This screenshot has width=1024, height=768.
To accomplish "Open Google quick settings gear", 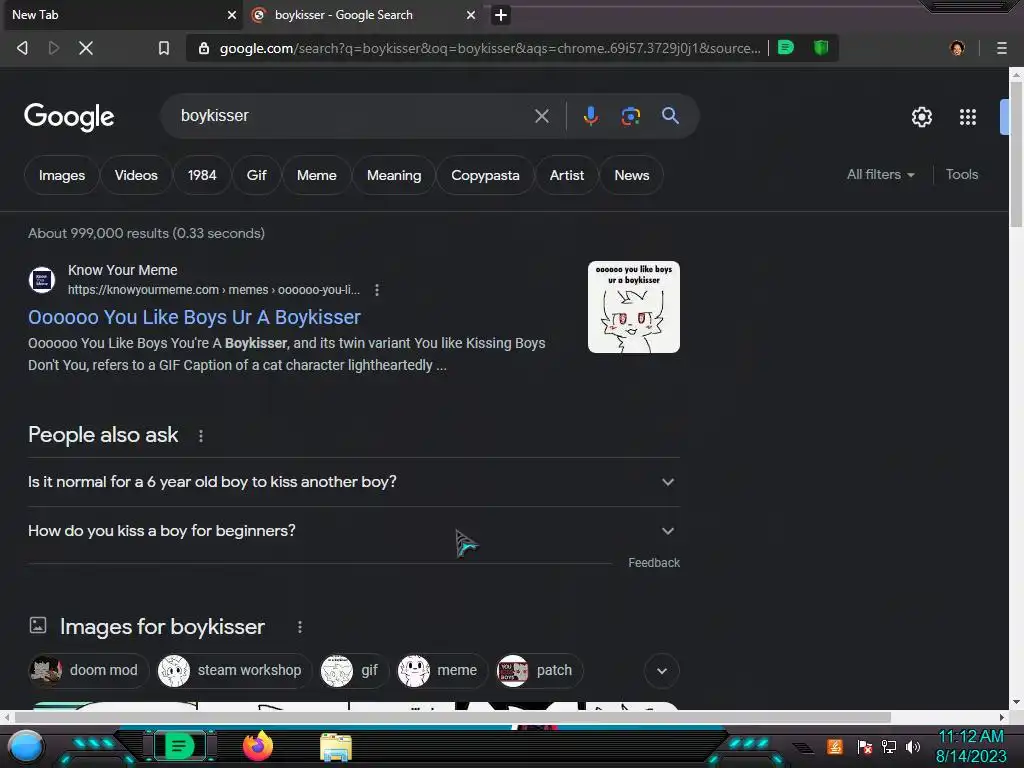I will tap(921, 117).
